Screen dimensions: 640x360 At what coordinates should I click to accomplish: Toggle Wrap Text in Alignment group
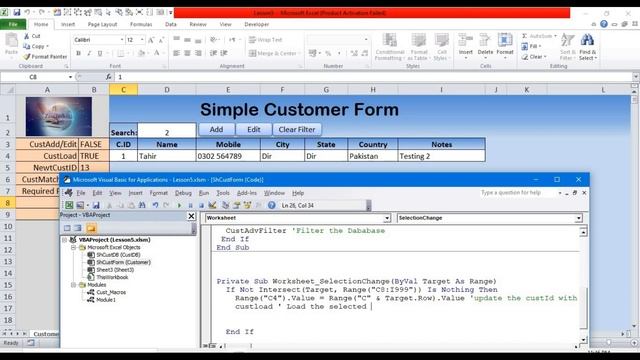tap(265, 40)
